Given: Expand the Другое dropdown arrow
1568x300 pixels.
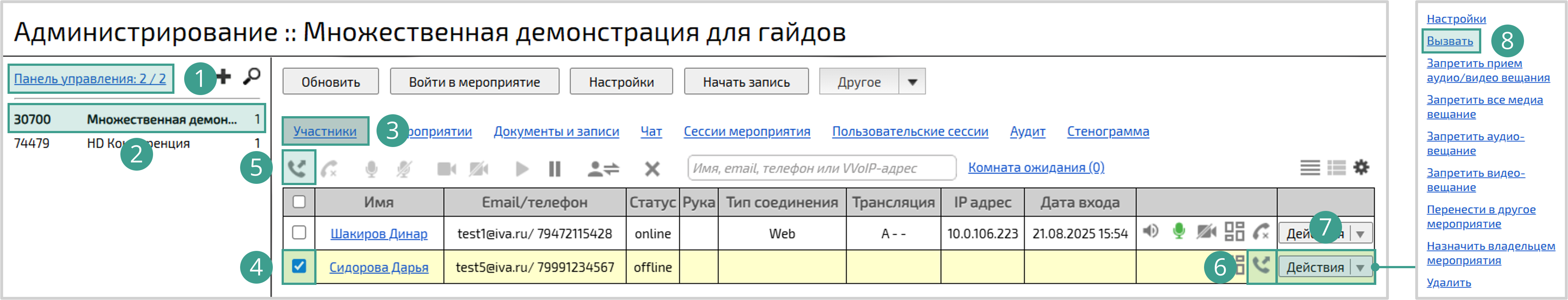Looking at the screenshot, I should point(912,82).
